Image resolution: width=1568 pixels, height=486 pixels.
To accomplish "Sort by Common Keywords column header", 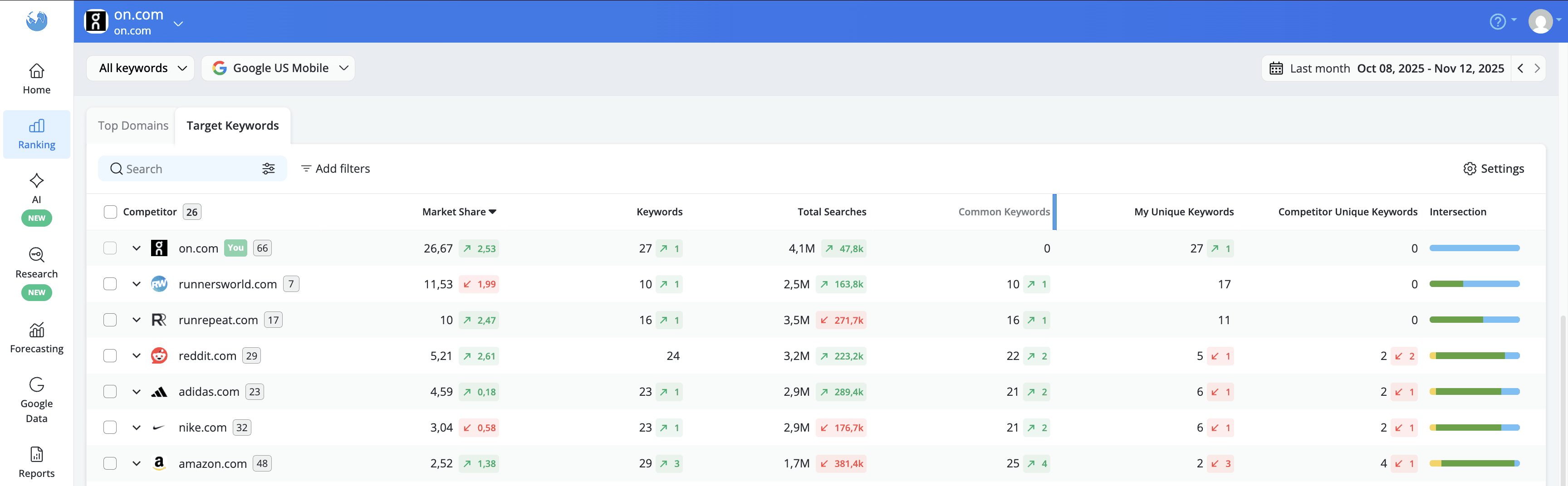I will [x=1004, y=212].
